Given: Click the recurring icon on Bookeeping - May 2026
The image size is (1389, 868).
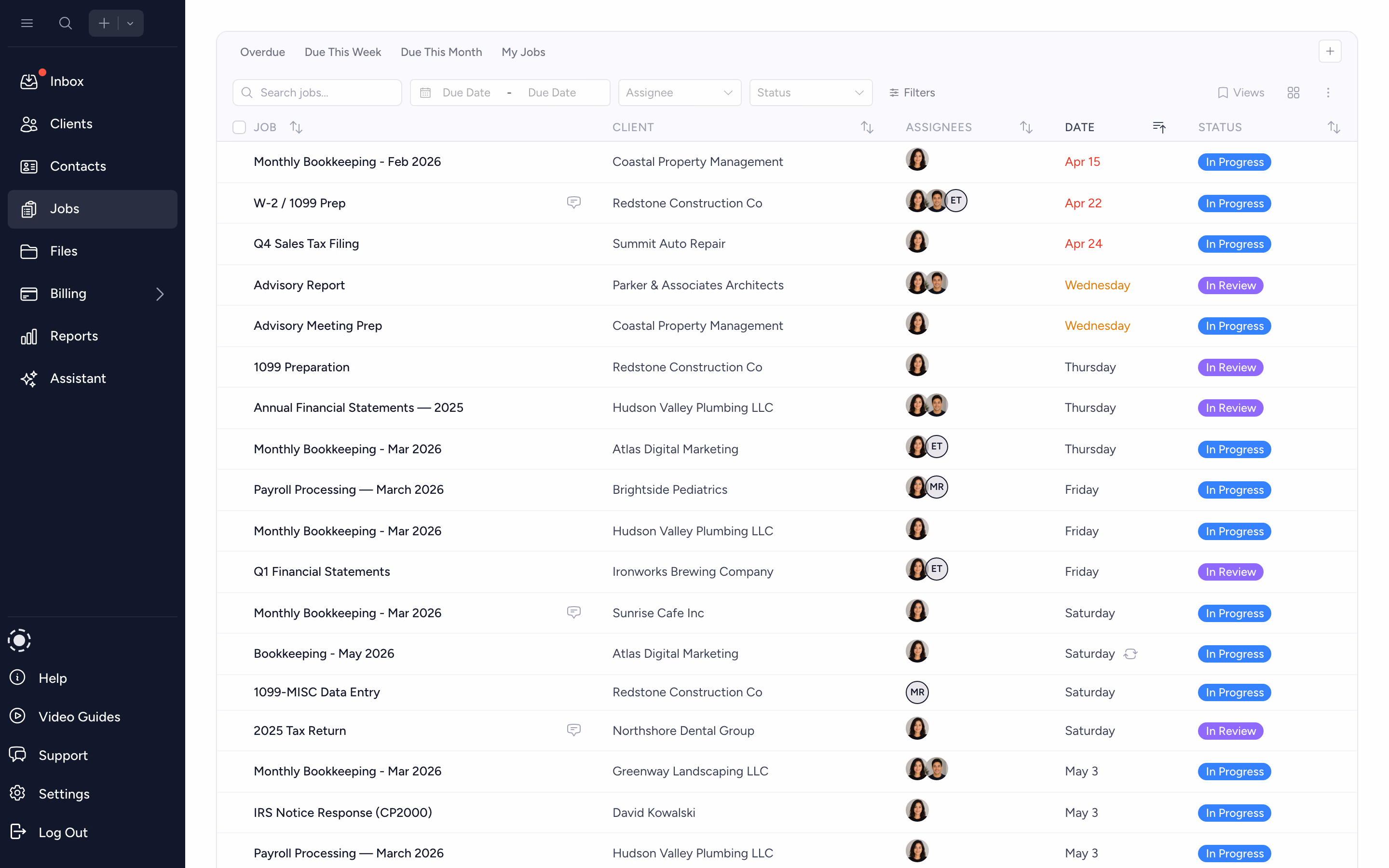Looking at the screenshot, I should point(1130,654).
